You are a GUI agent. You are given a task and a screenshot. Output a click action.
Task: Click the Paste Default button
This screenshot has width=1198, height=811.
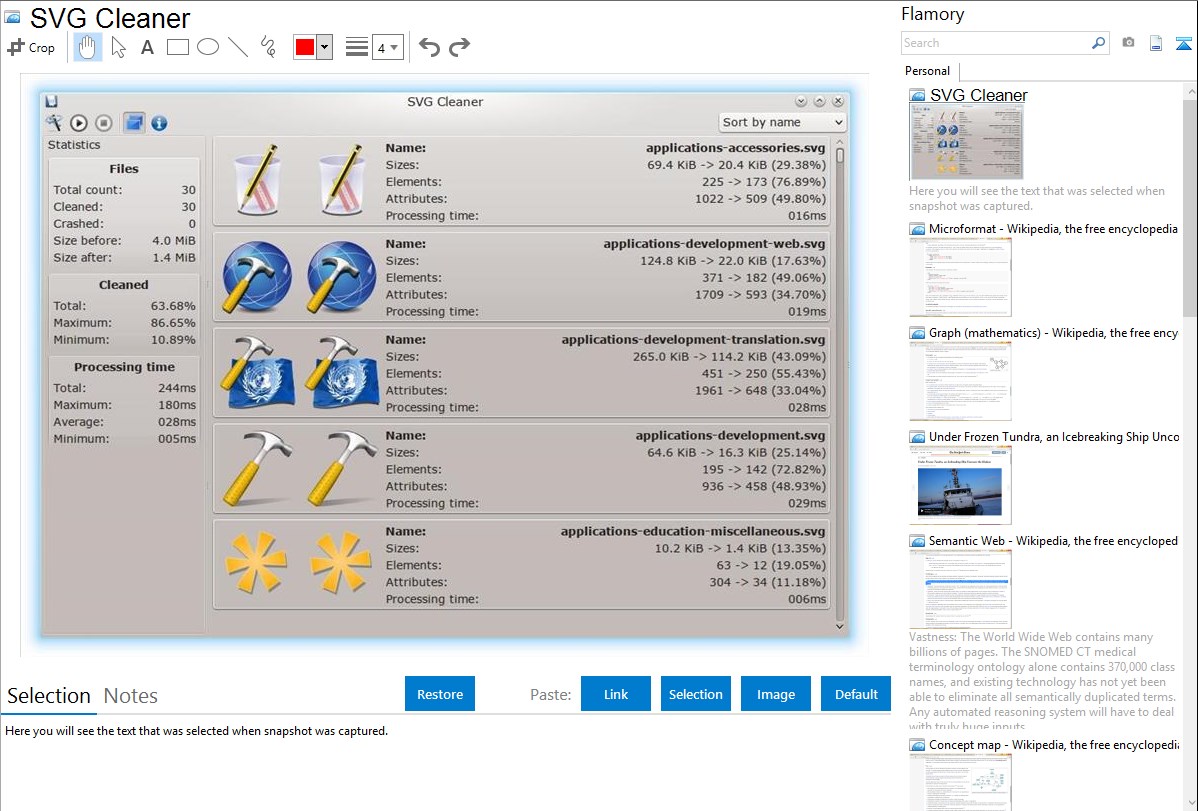pyautogui.click(x=856, y=694)
